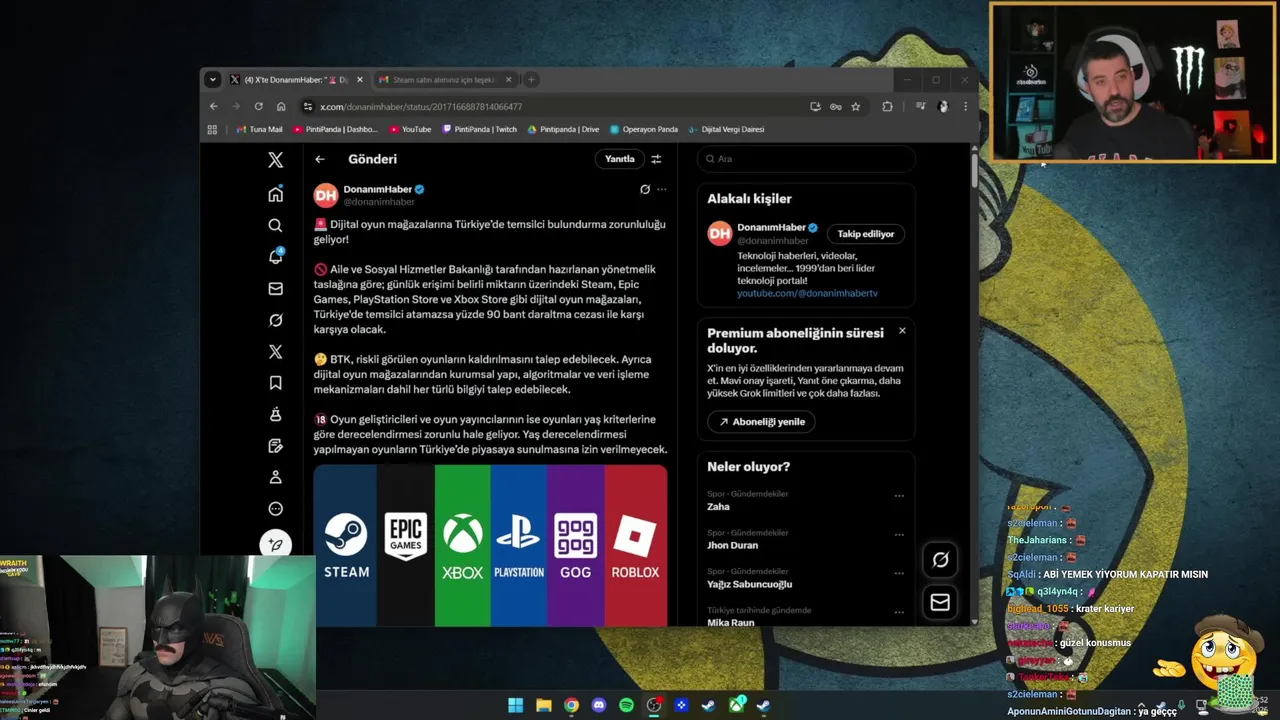Open Discord from taskbar
This screenshot has height=720, width=1280.
tap(599, 705)
